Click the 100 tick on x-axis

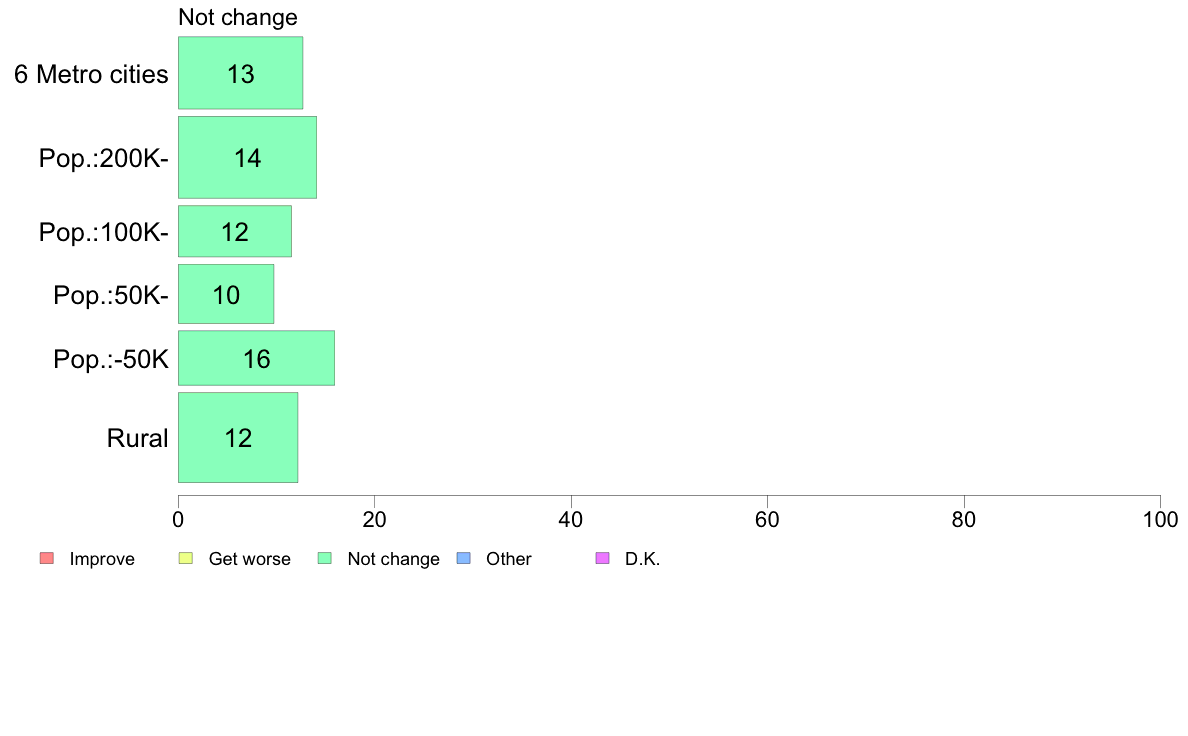pyautogui.click(x=1160, y=520)
